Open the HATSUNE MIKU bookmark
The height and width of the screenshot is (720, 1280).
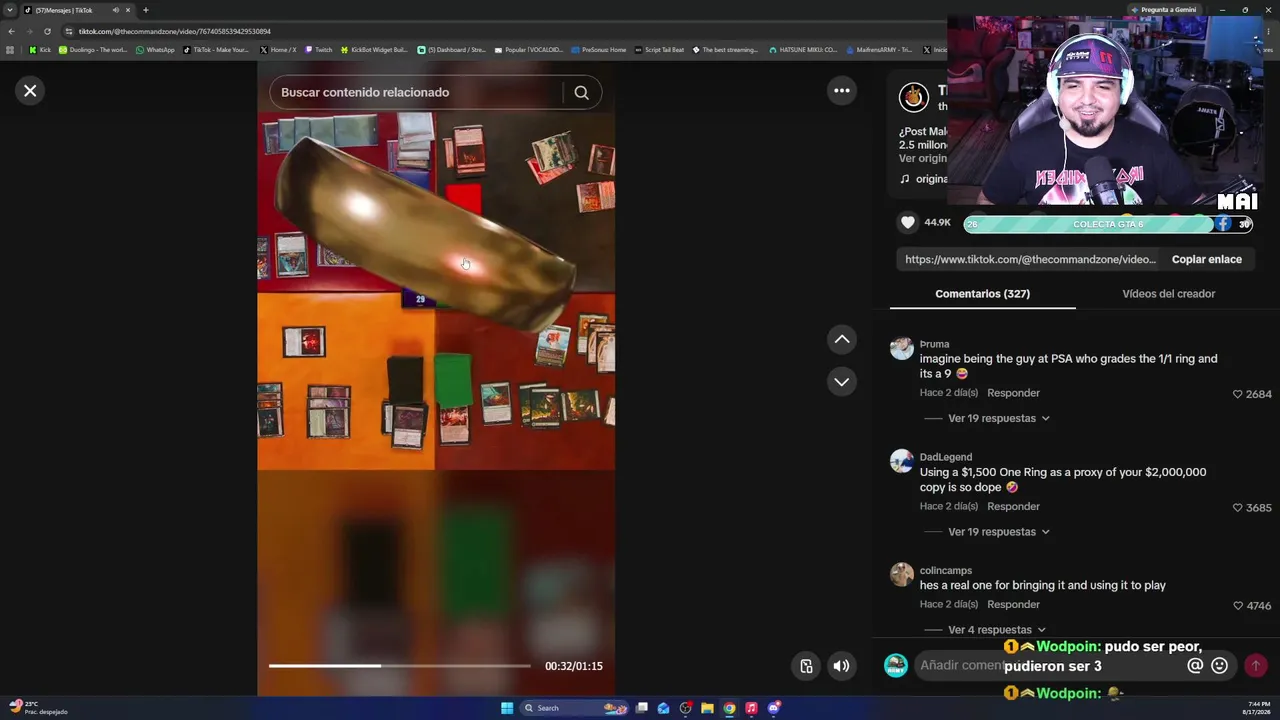click(x=803, y=49)
